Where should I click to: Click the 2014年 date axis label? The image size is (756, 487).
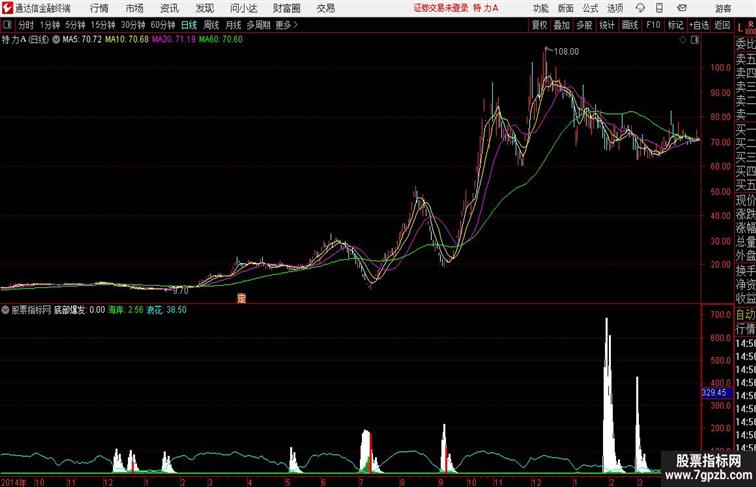tap(13, 482)
